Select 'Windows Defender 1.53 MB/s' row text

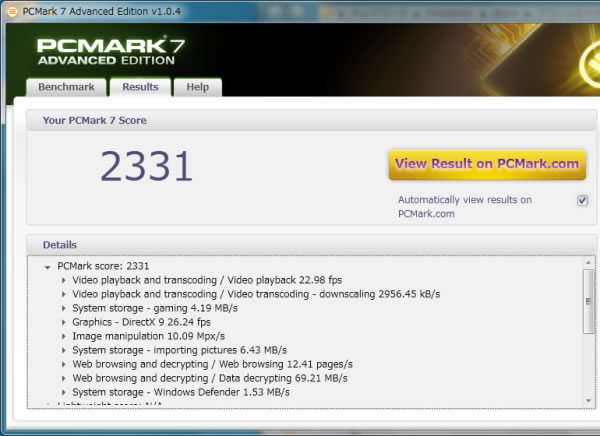[181, 392]
